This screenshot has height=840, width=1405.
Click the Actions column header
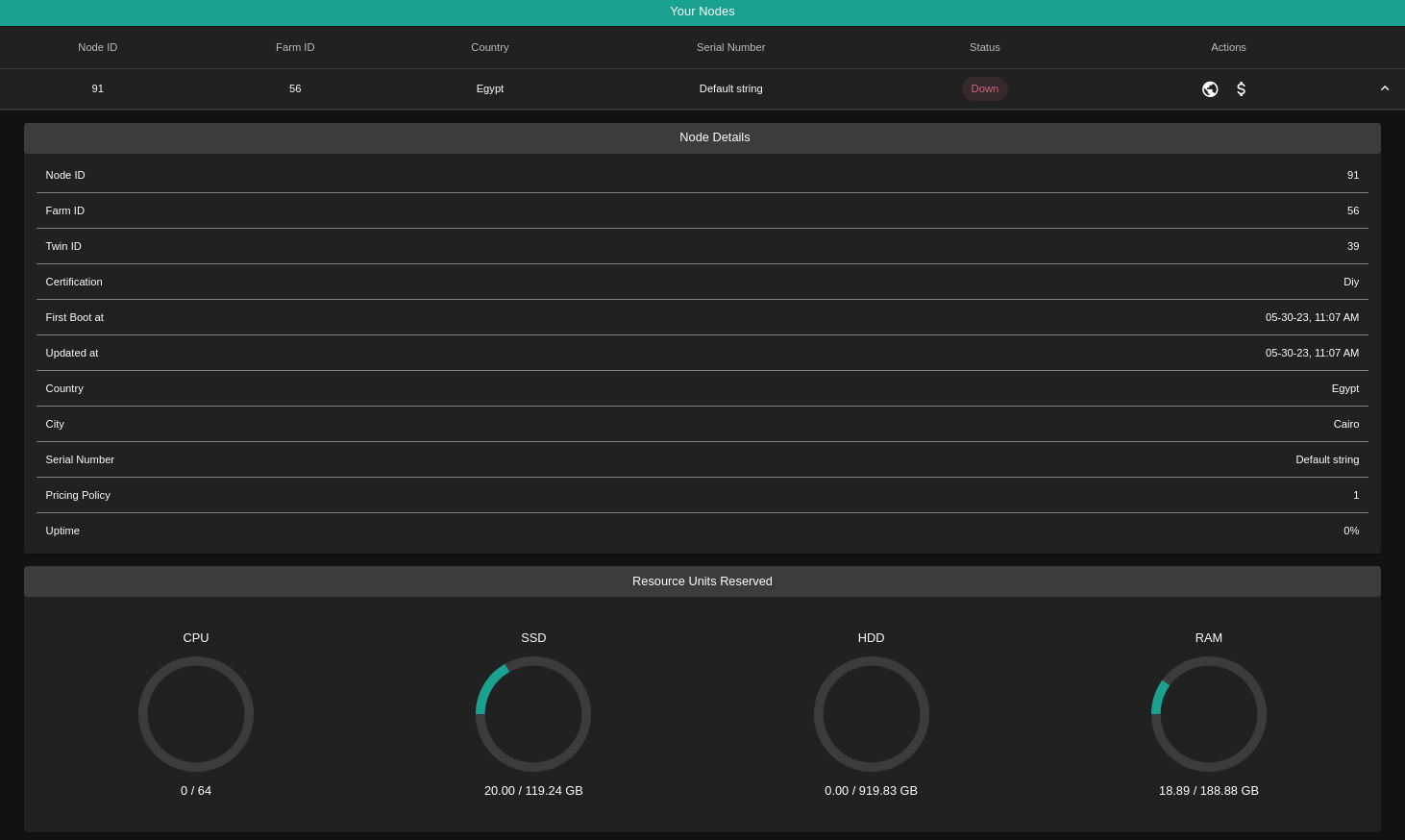[x=1228, y=47]
